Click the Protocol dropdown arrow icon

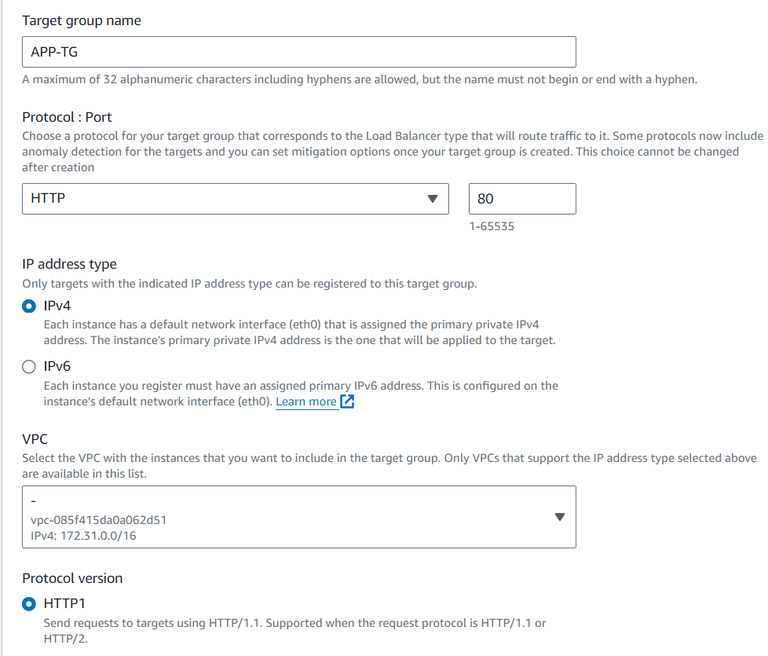click(x=432, y=199)
